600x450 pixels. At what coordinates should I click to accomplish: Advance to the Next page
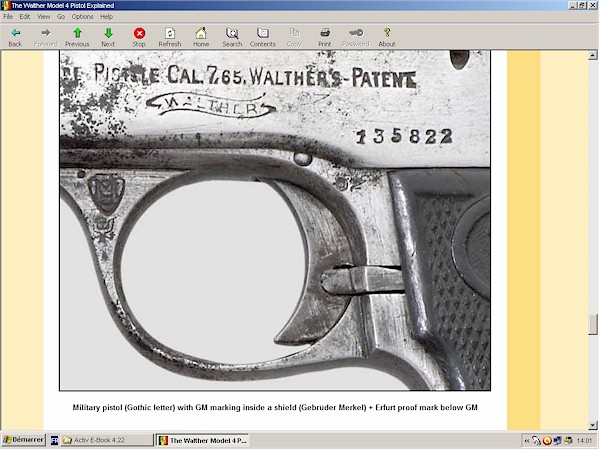pos(108,37)
